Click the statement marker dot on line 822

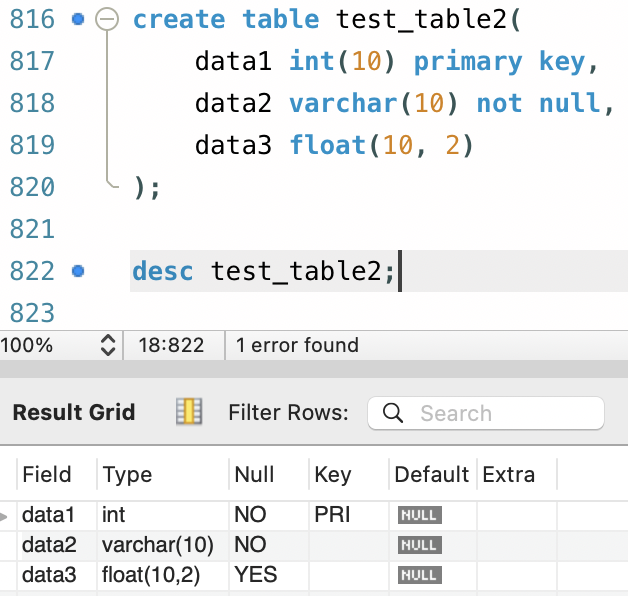(78, 271)
